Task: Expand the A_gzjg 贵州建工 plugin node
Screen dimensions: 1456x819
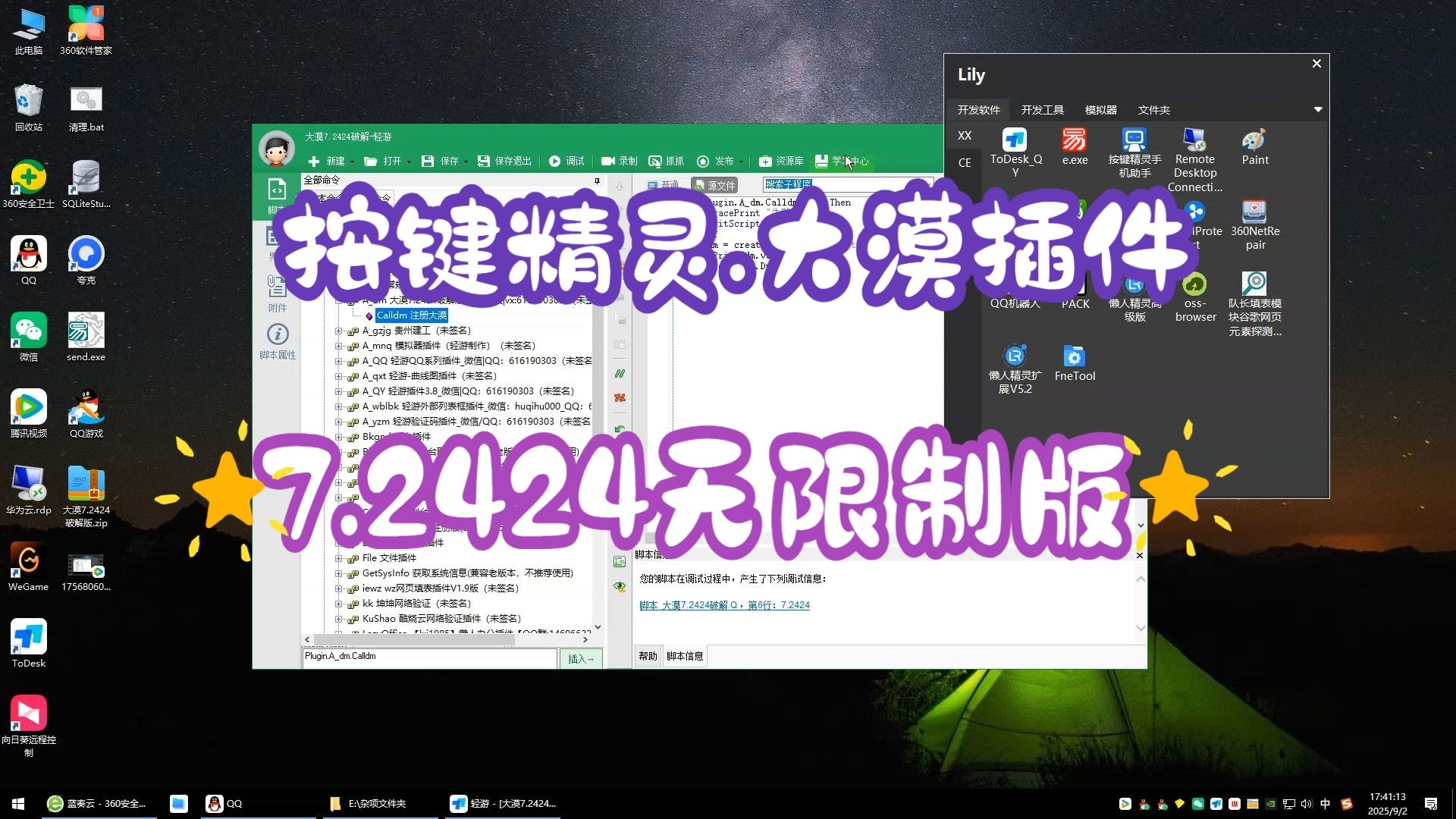Action: [339, 331]
